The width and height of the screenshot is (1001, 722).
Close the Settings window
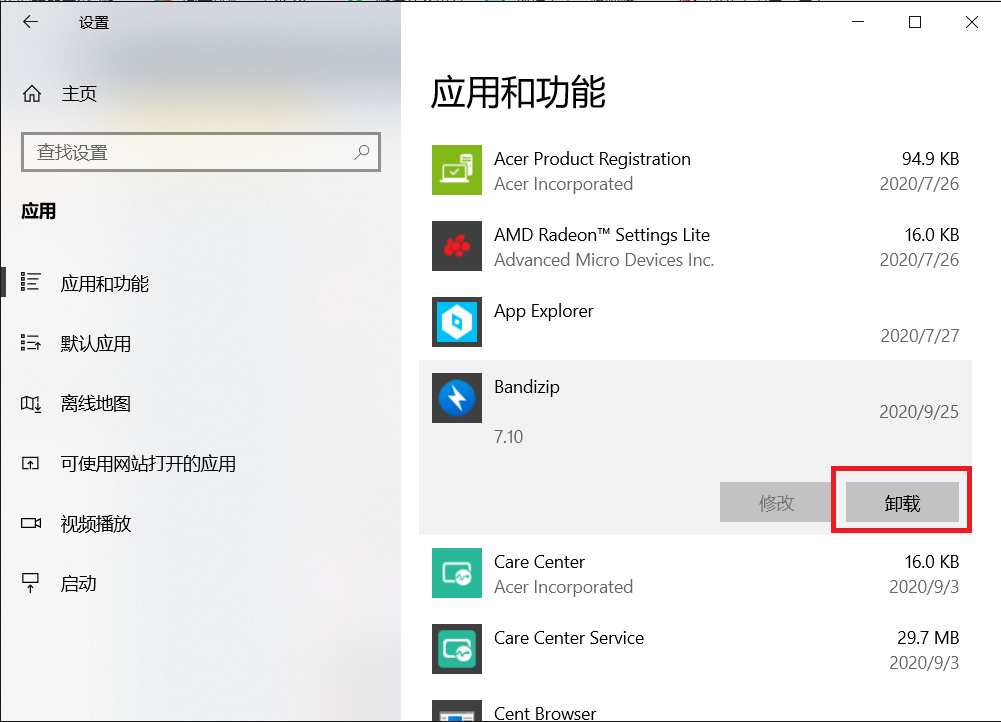972,22
